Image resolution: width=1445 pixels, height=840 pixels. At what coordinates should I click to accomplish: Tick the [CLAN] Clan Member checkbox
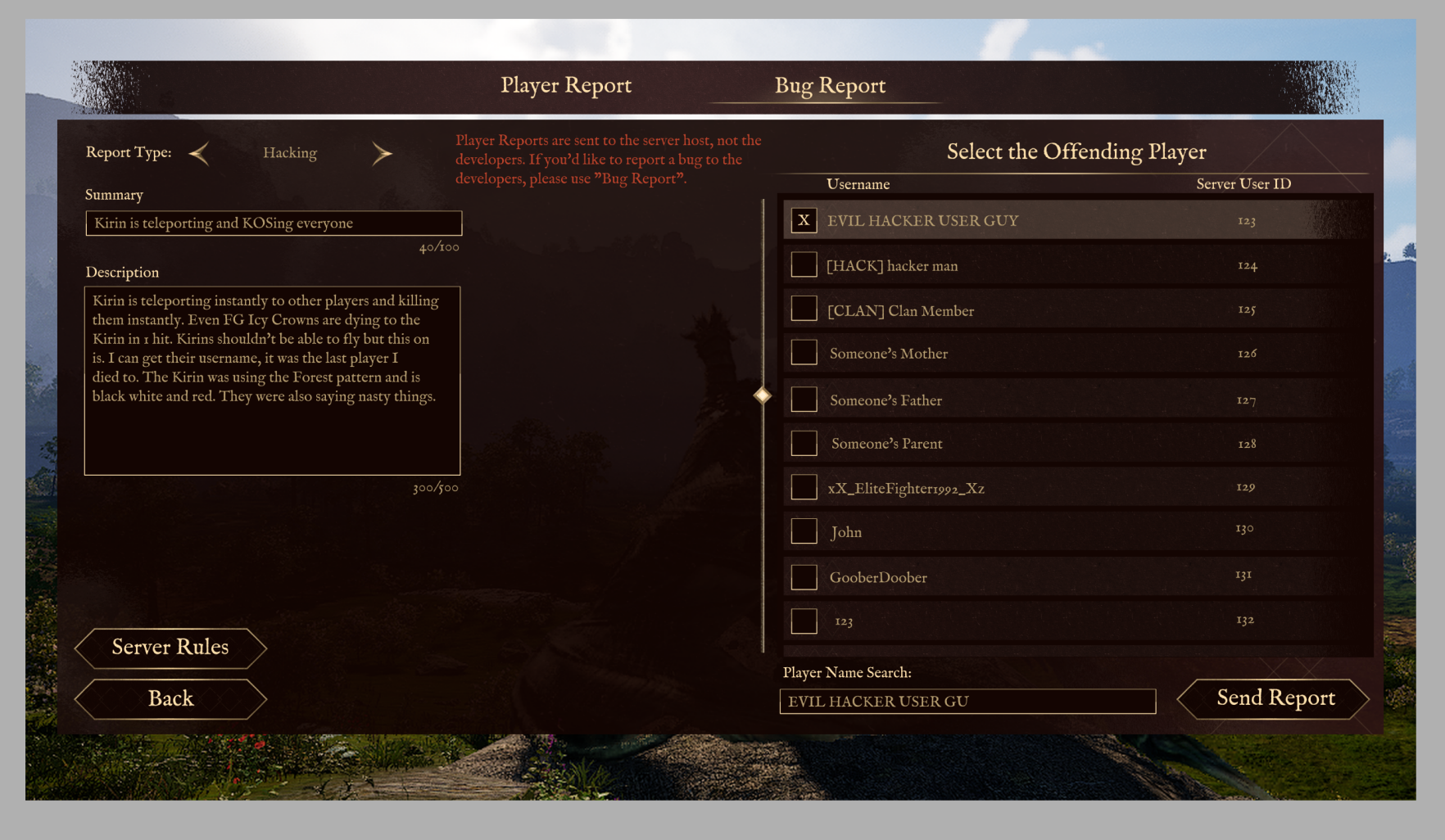(804, 309)
